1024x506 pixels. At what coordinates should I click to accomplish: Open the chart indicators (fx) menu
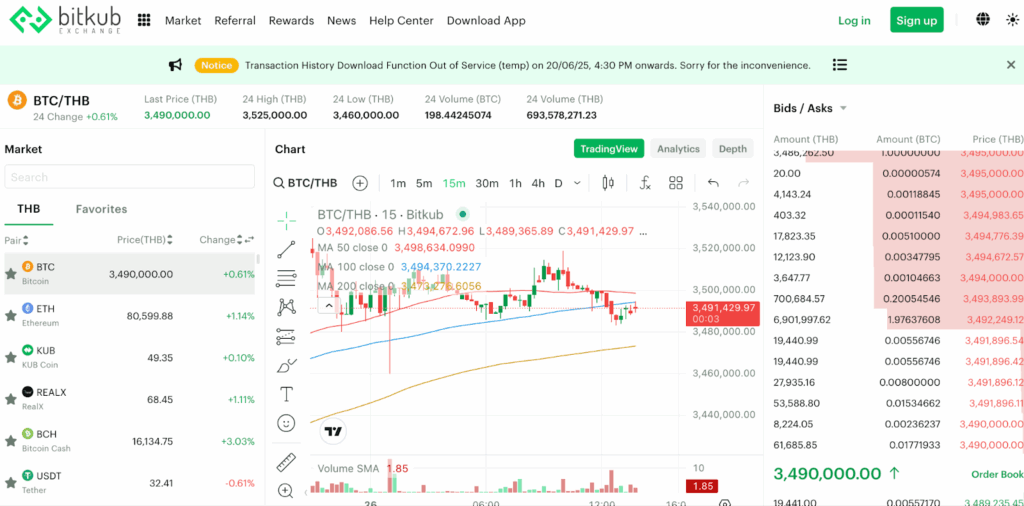pyautogui.click(x=645, y=183)
